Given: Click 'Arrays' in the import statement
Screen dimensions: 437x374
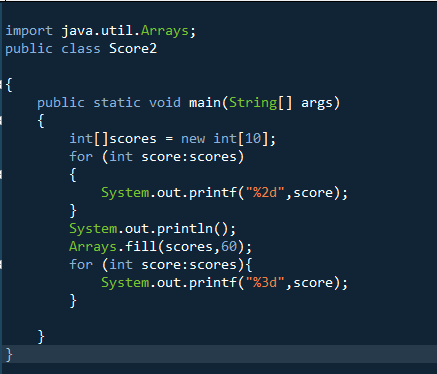Looking at the screenshot, I should (165, 32).
